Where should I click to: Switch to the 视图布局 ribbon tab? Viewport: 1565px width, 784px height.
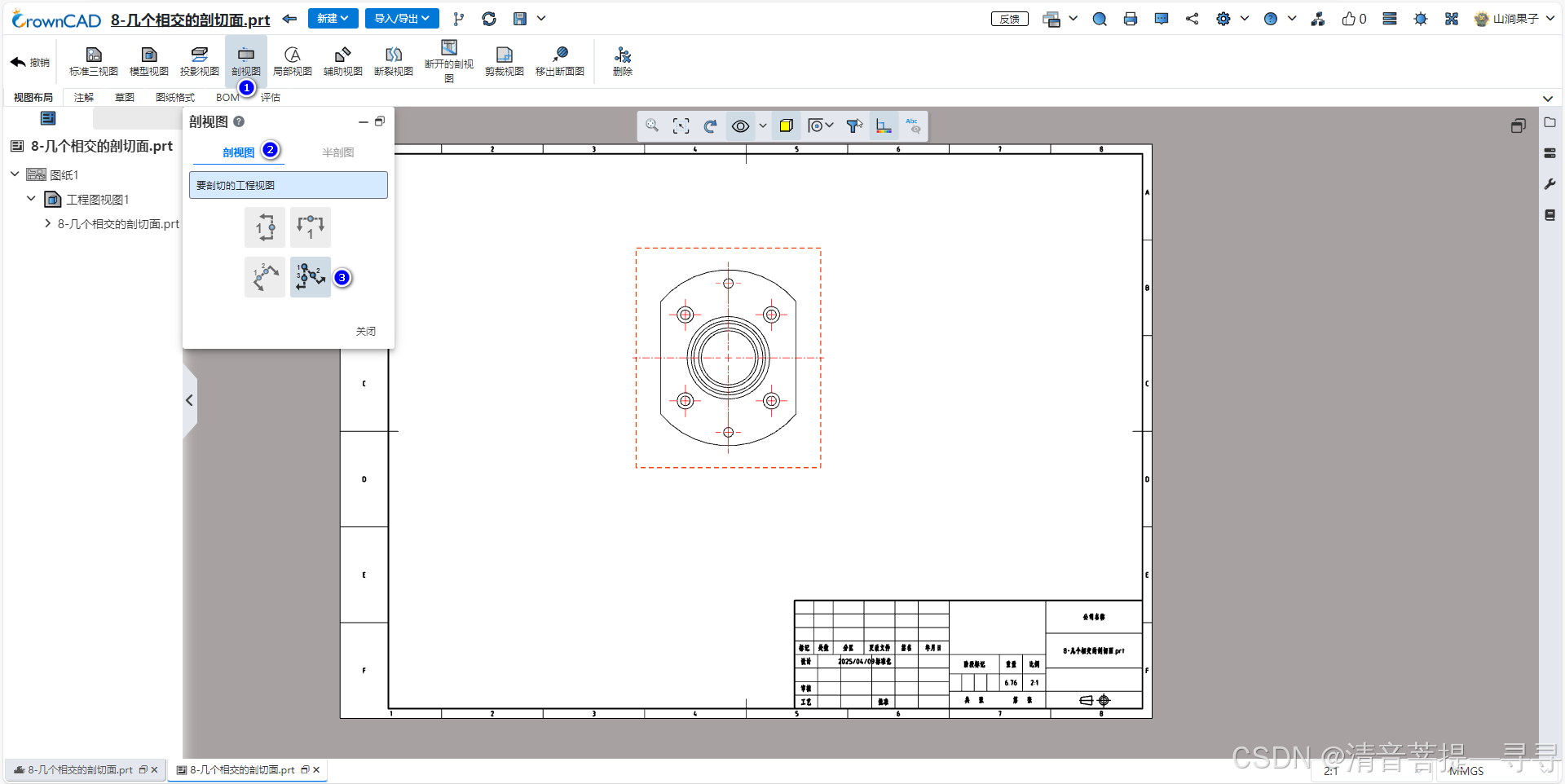[x=33, y=97]
